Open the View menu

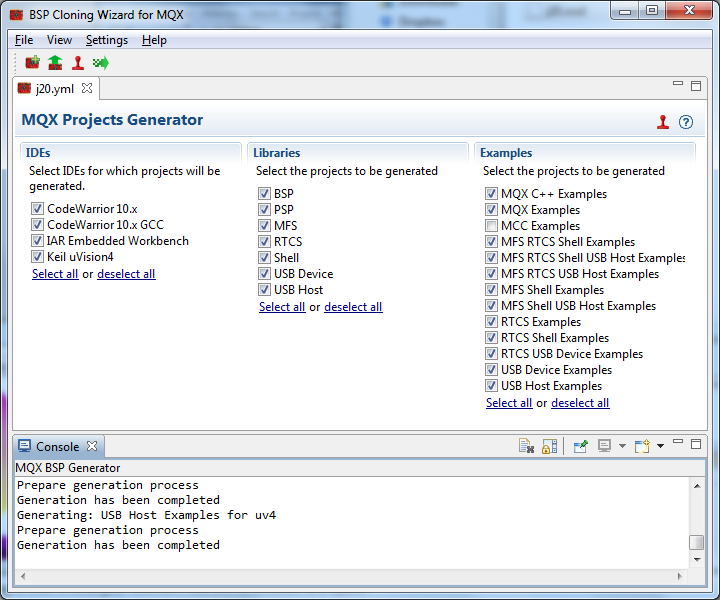click(59, 40)
